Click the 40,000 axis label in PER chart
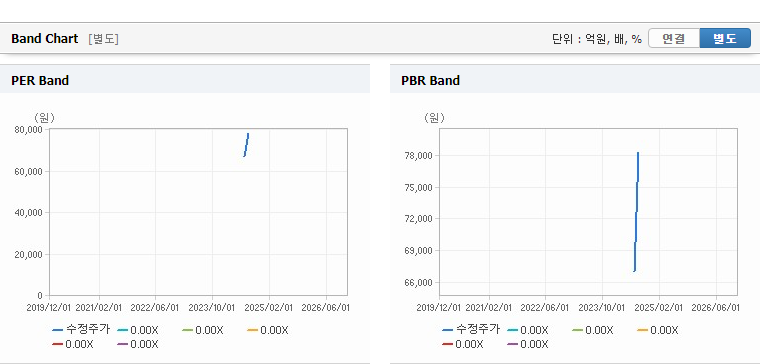This screenshot has width=760, height=364. pyautogui.click(x=30, y=212)
